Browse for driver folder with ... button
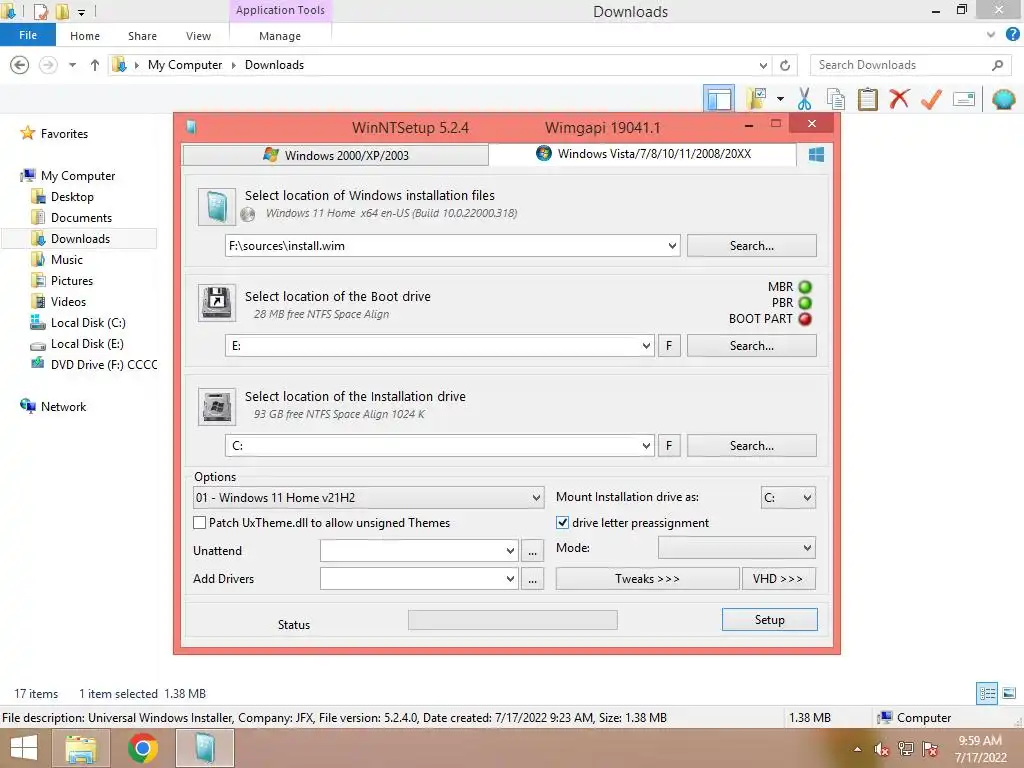Screen dimensions: 1024x768 pos(532,579)
